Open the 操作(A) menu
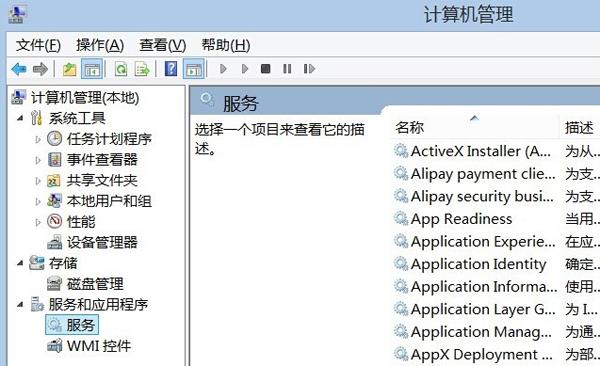Image resolution: width=600 pixels, height=366 pixels. (x=100, y=46)
